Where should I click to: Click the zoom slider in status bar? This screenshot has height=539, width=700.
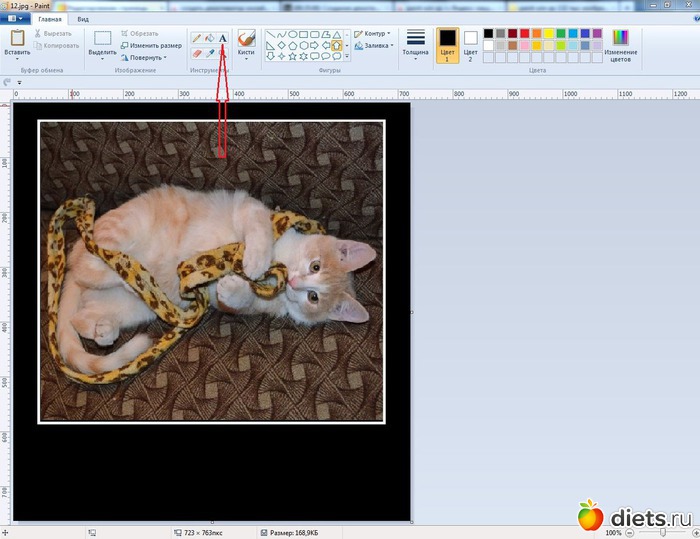tap(662, 533)
